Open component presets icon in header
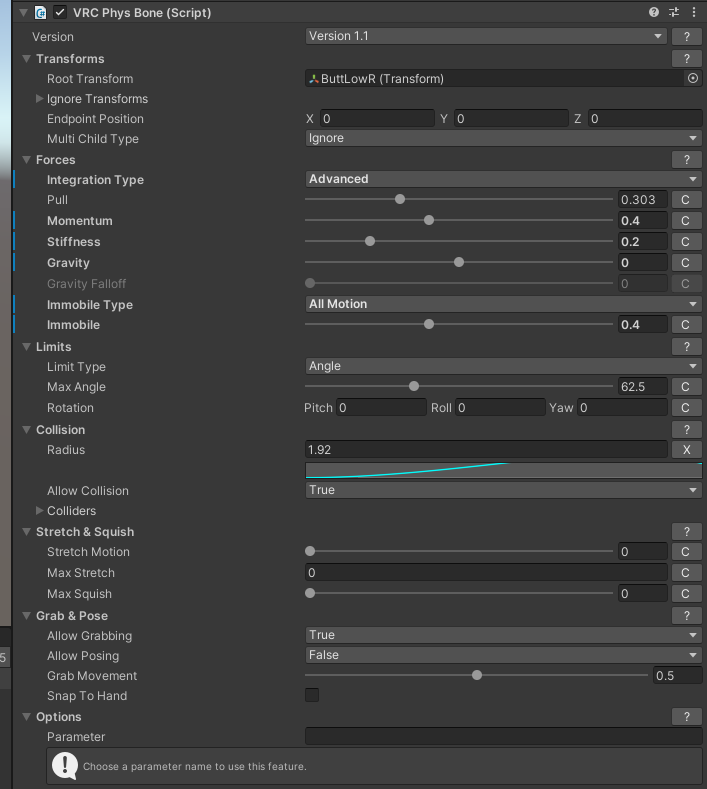The height and width of the screenshot is (789, 707). [674, 12]
